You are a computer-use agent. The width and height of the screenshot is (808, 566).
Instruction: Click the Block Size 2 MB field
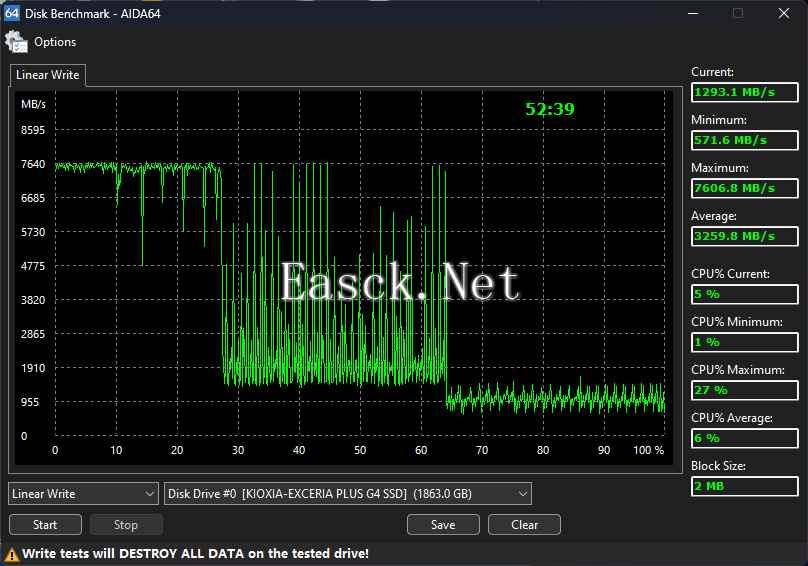tap(745, 486)
